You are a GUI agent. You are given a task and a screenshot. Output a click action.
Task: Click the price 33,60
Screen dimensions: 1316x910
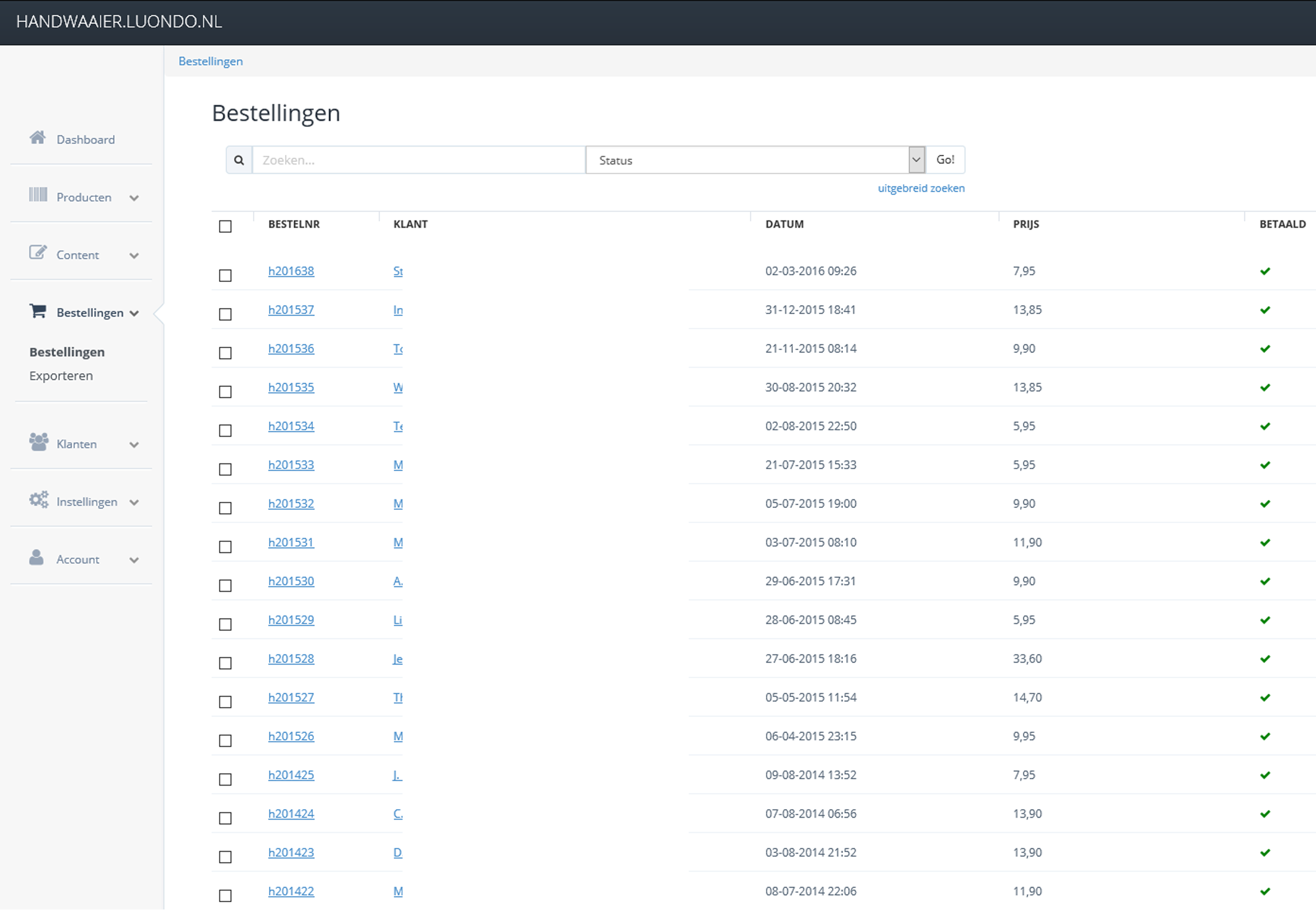pos(1027,659)
